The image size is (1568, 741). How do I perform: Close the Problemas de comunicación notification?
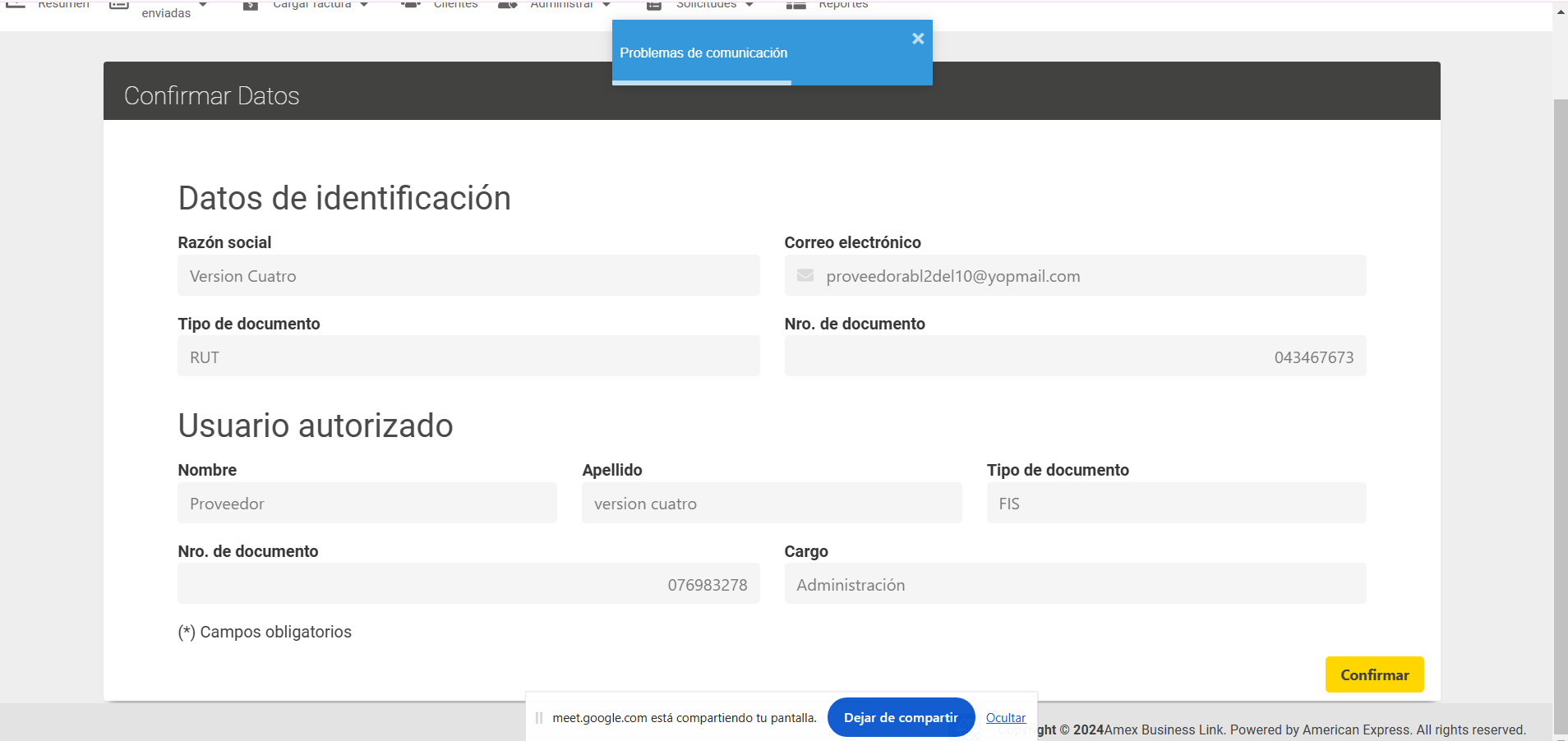(x=918, y=39)
